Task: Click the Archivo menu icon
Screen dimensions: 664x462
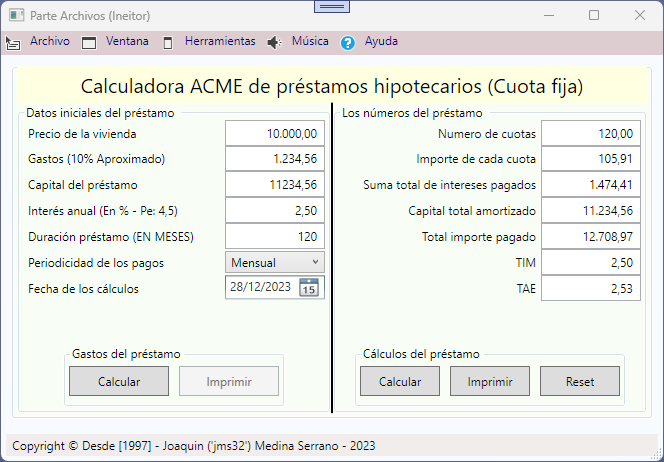Action: [x=13, y=43]
